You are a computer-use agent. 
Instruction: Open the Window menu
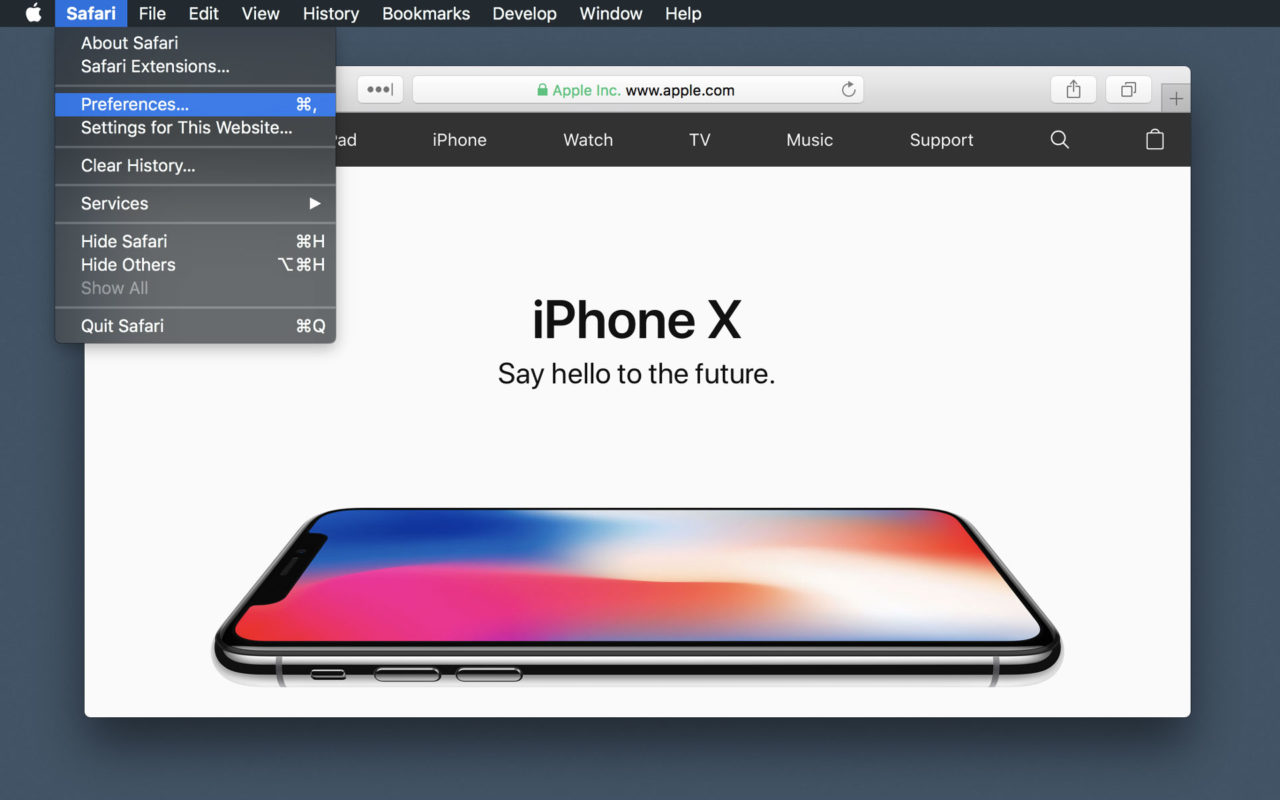[x=611, y=13]
